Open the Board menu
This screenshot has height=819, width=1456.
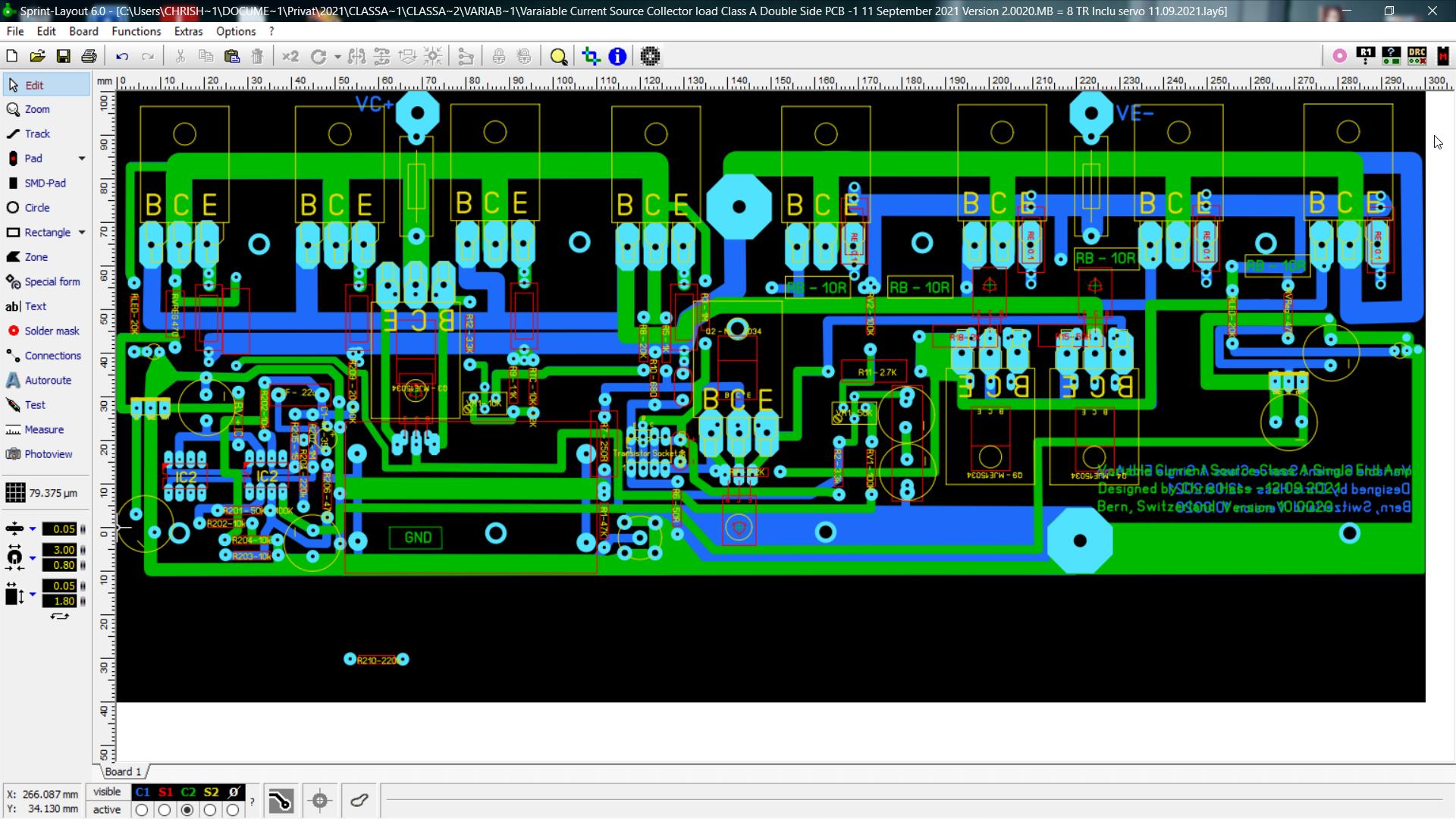point(83,31)
